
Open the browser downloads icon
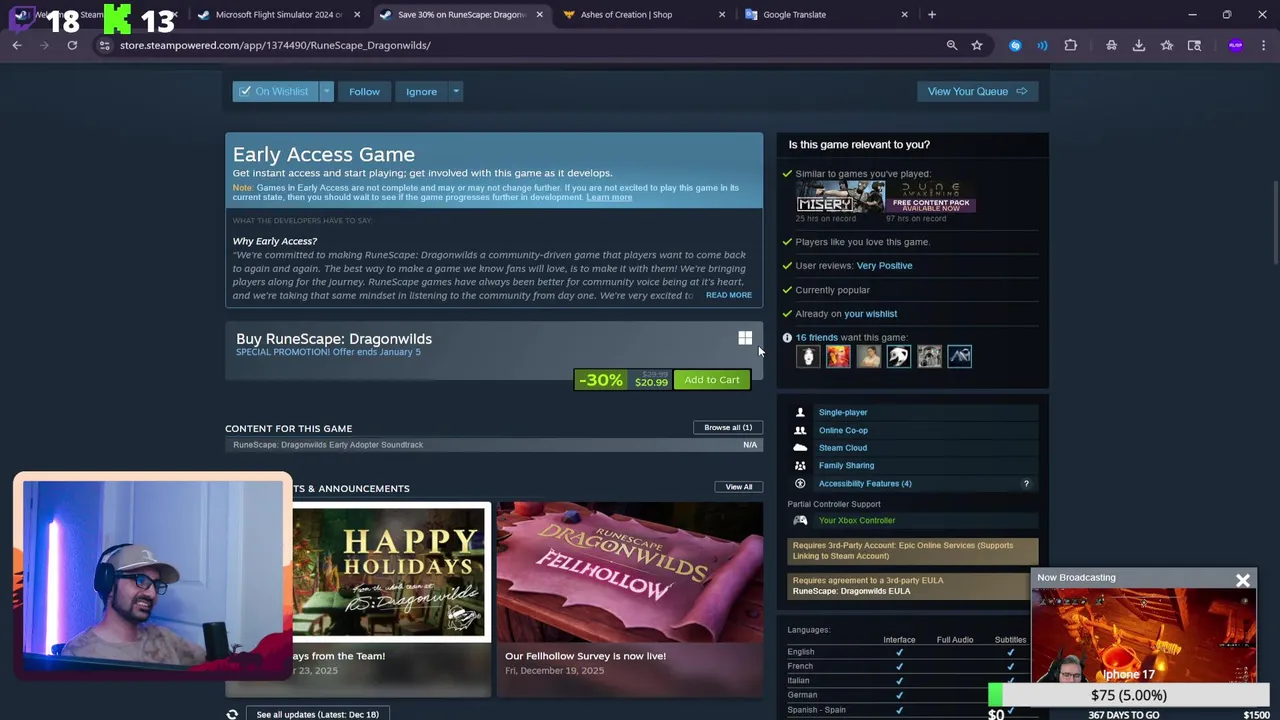coord(1139,45)
